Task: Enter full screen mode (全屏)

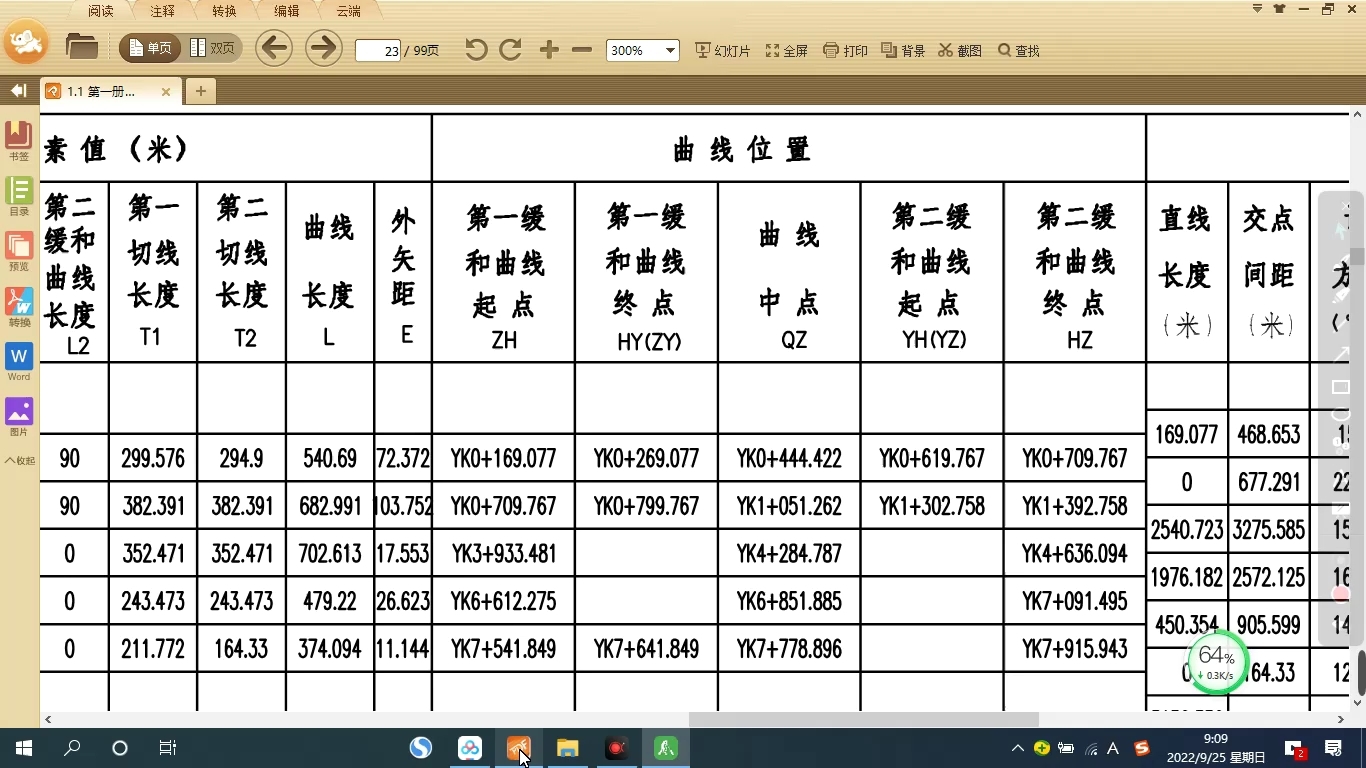Action: [x=787, y=51]
